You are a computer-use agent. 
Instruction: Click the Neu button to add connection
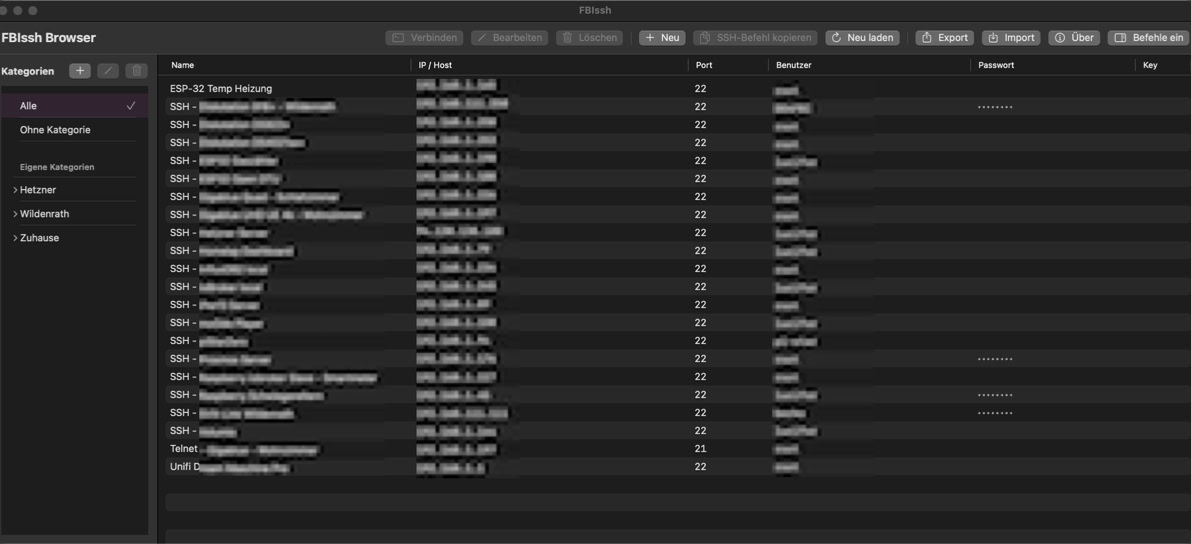tap(662, 38)
